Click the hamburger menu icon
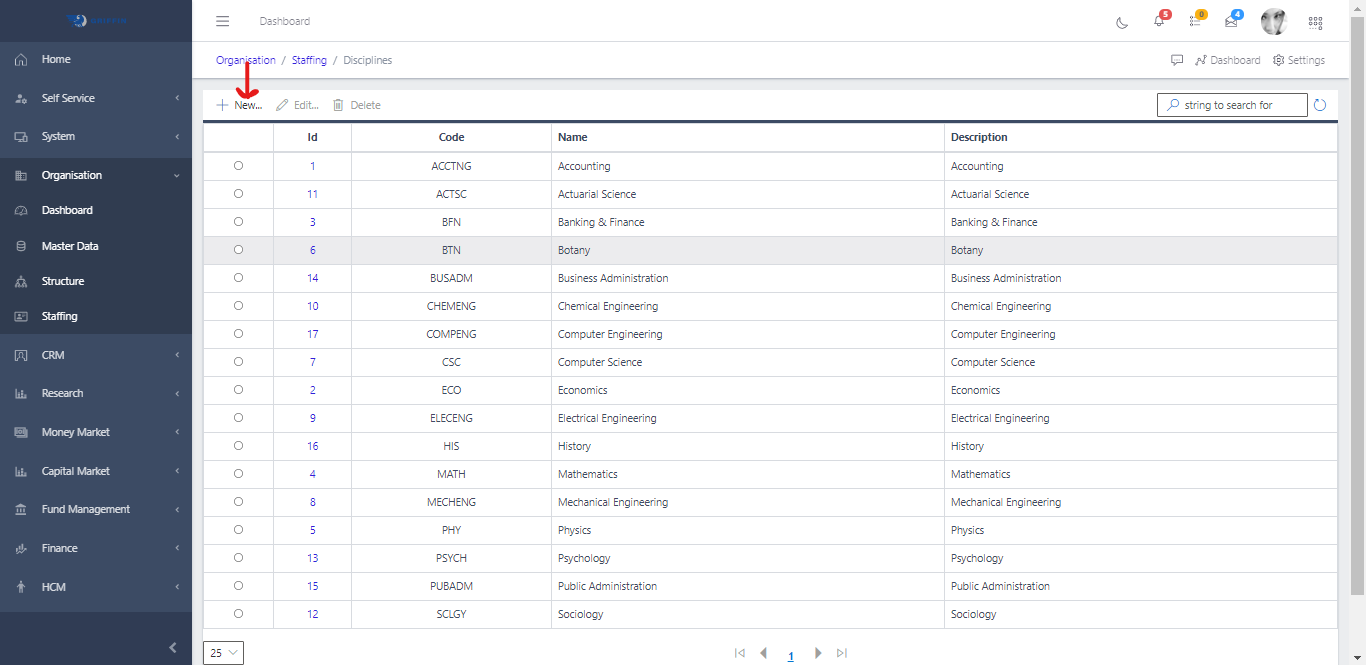1366x665 pixels. (x=223, y=21)
